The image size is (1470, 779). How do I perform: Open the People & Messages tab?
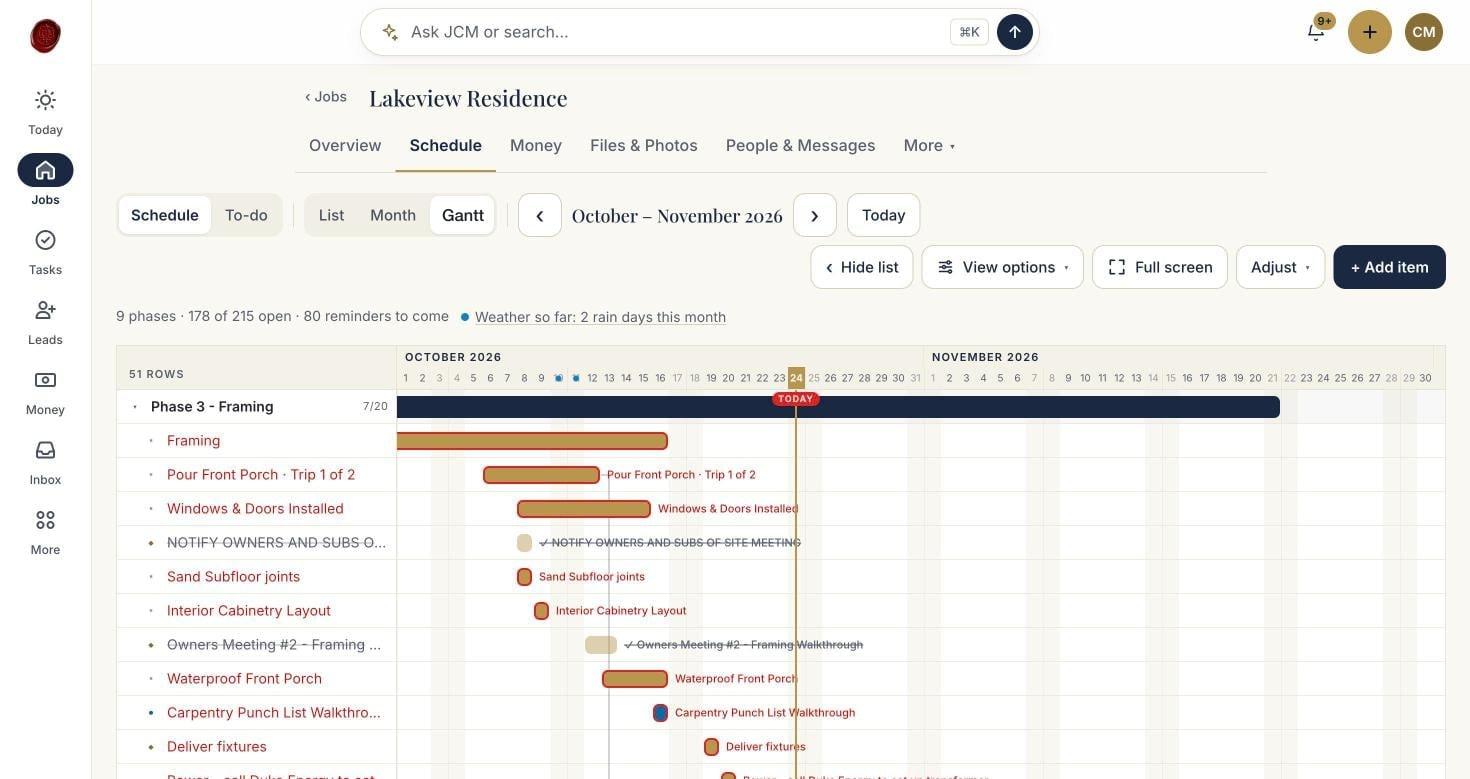pos(801,145)
